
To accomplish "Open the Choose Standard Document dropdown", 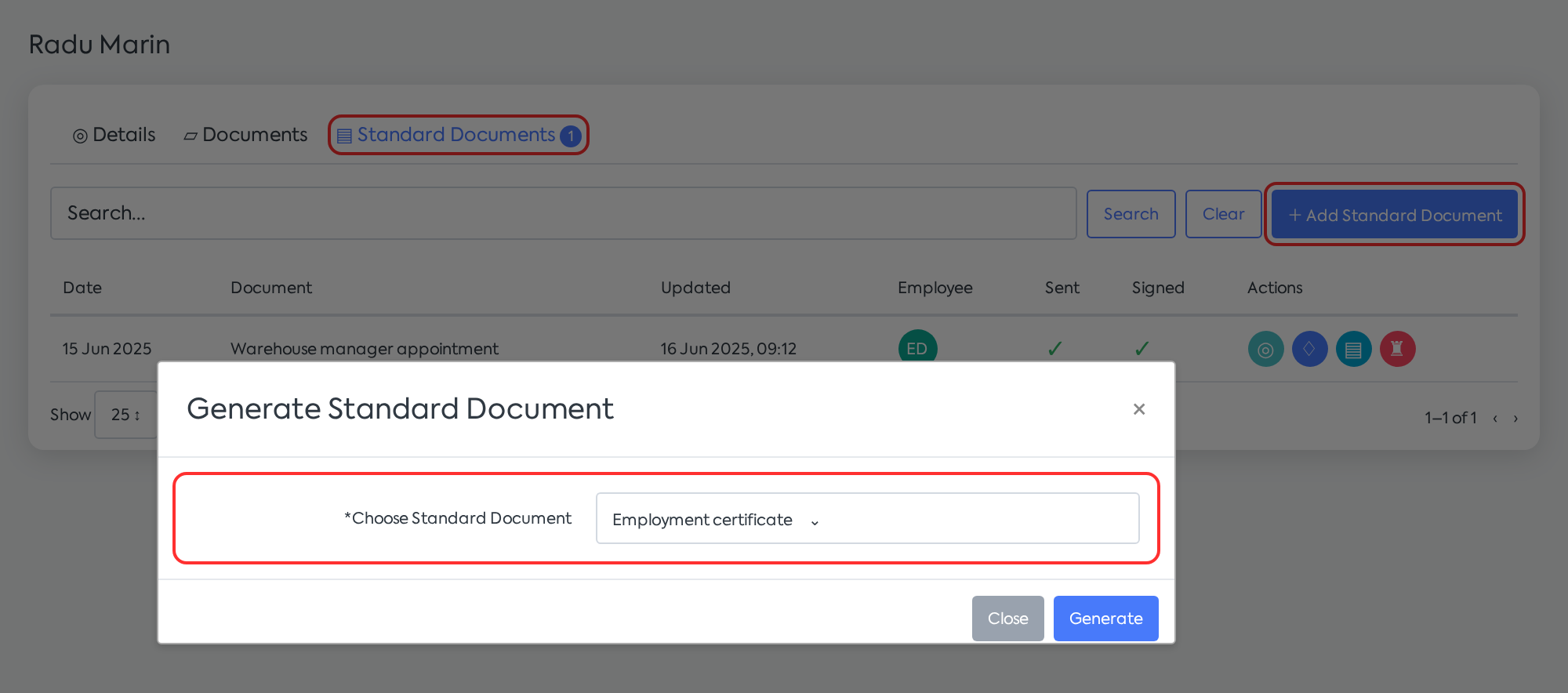I will pyautogui.click(x=867, y=518).
